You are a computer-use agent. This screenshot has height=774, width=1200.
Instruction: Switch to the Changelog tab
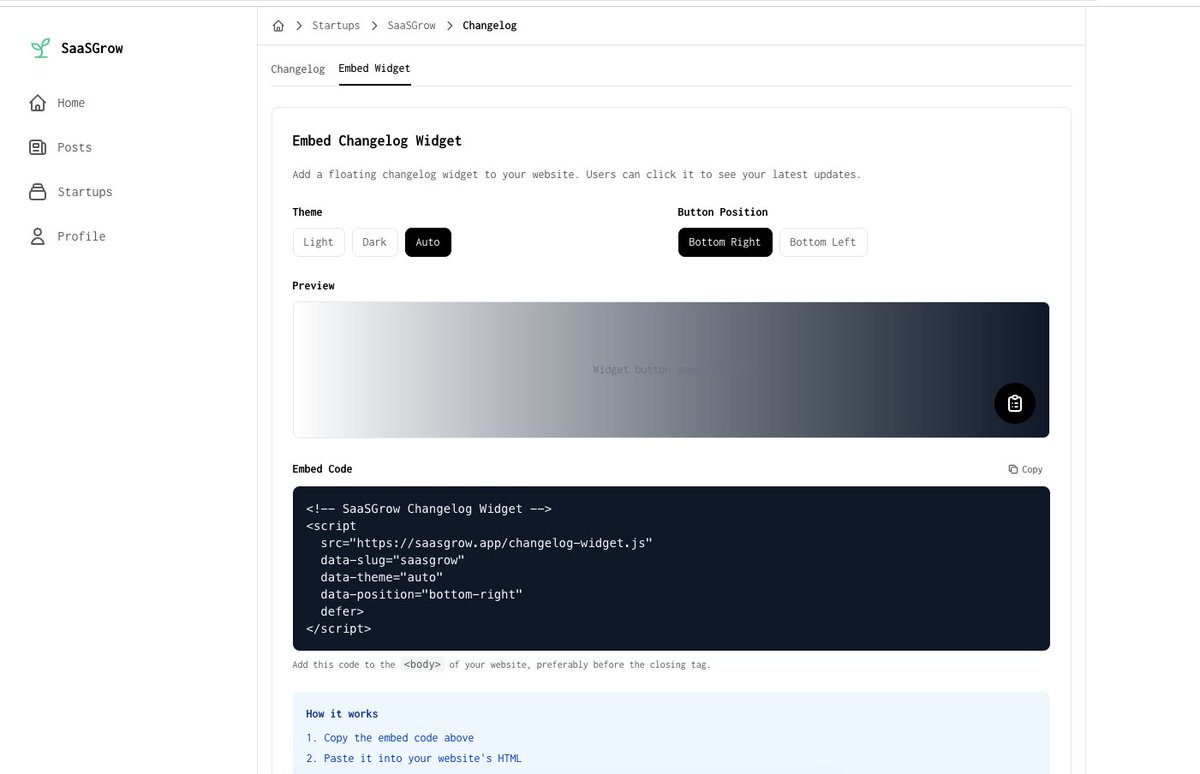tap(298, 69)
